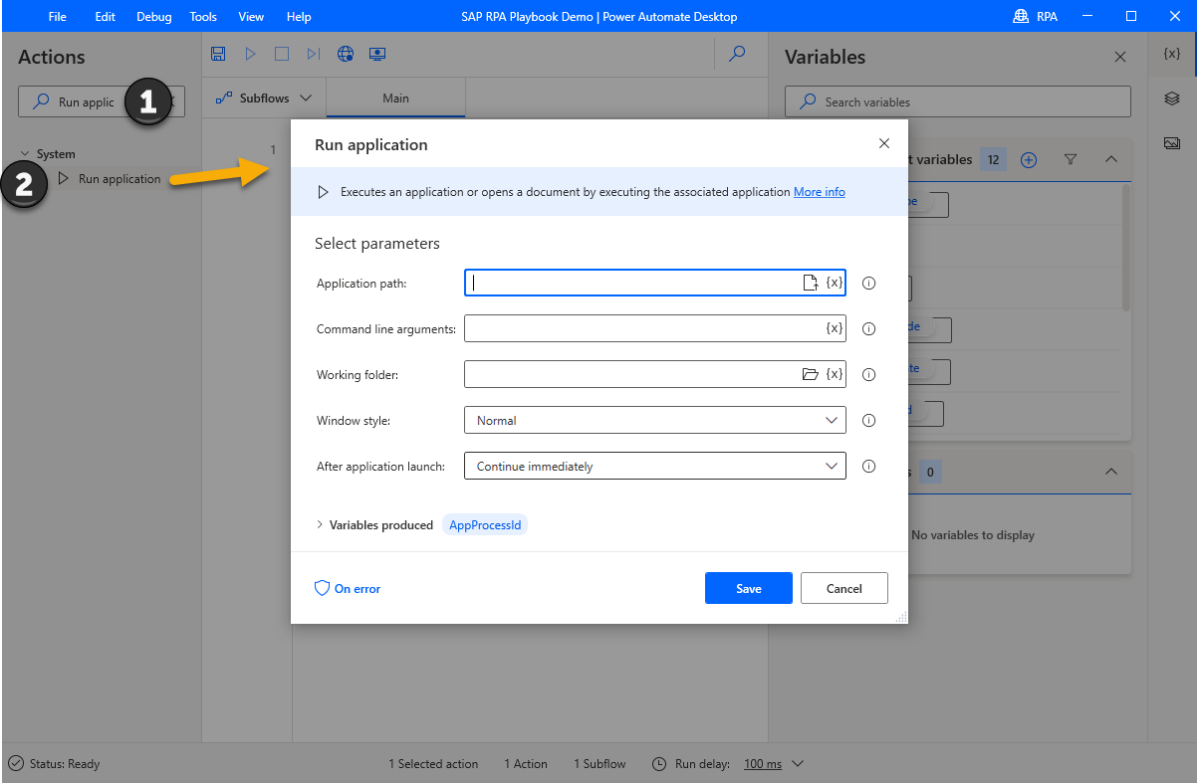Select Run application in Actions tree
The image size is (1197, 783).
(119, 179)
